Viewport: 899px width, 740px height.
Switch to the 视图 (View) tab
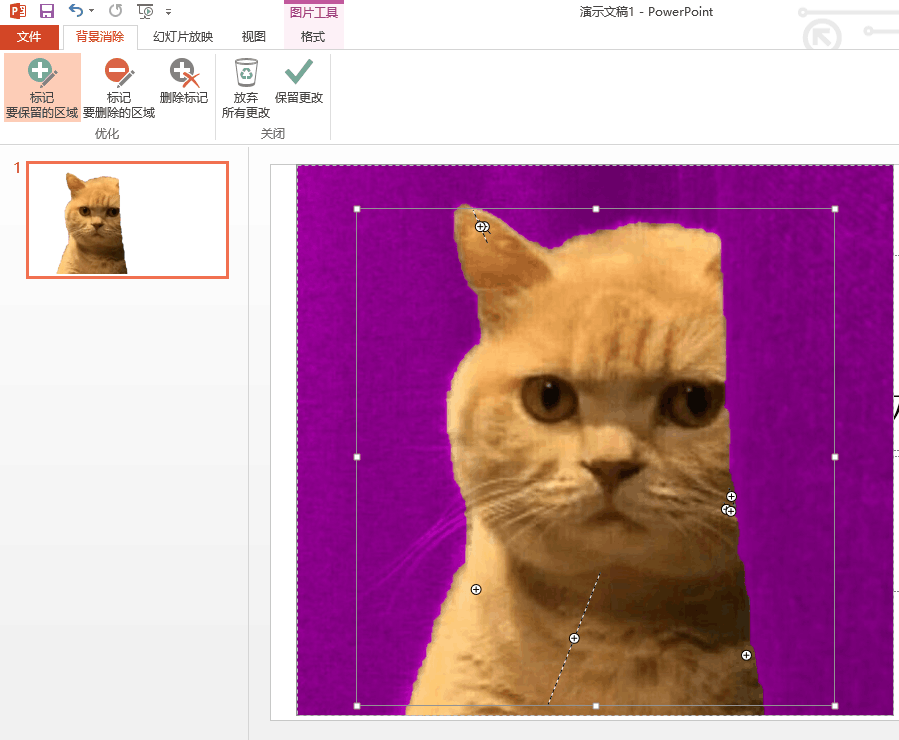pos(254,37)
